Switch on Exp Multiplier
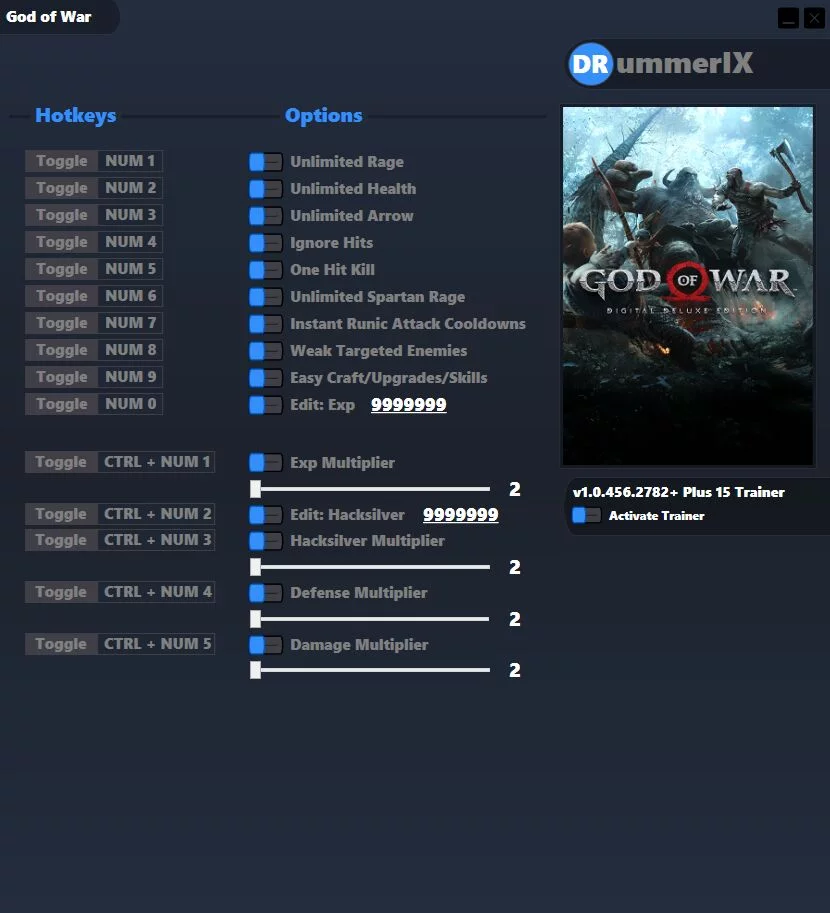 tap(266, 463)
